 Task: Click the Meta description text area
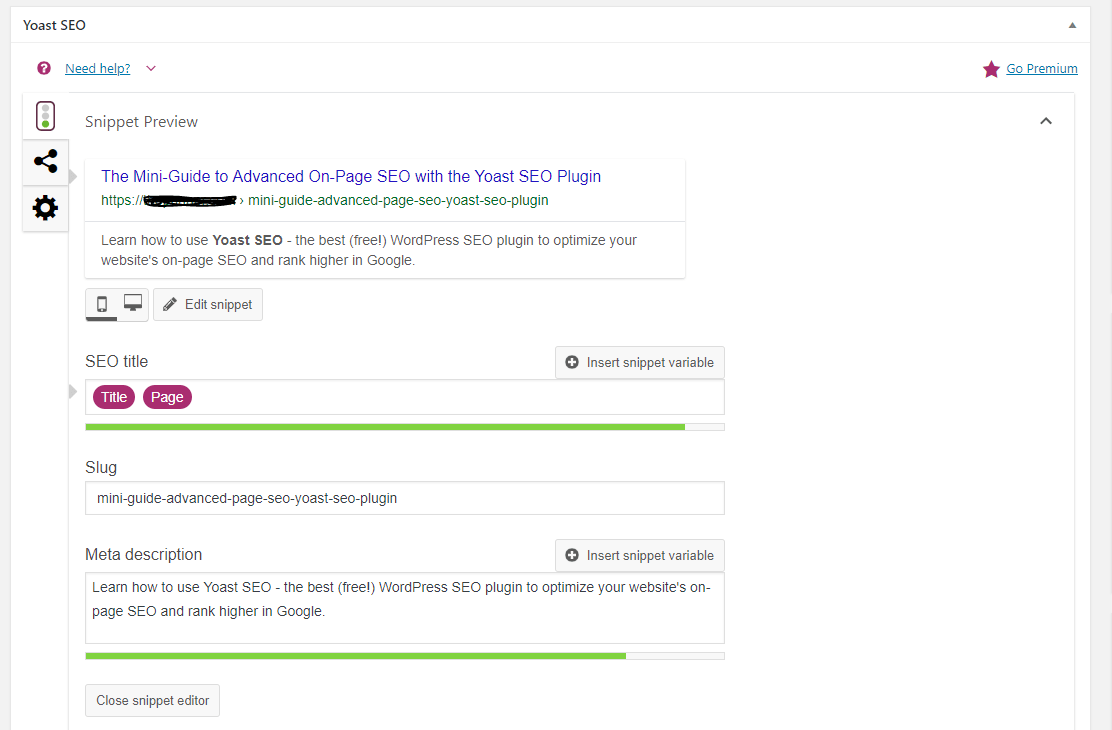click(405, 608)
